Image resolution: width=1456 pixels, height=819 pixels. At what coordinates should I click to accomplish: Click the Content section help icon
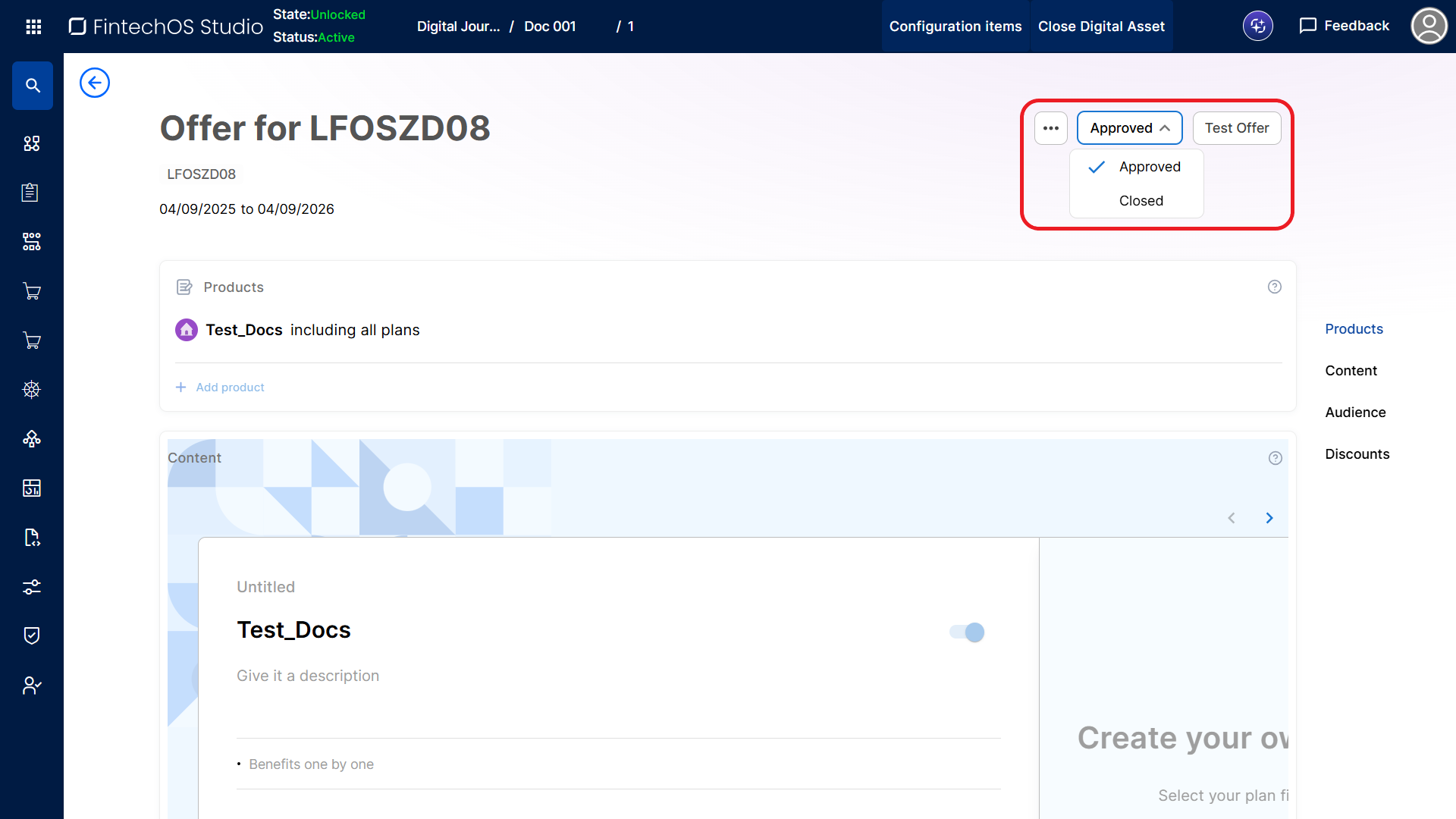pyautogui.click(x=1275, y=458)
